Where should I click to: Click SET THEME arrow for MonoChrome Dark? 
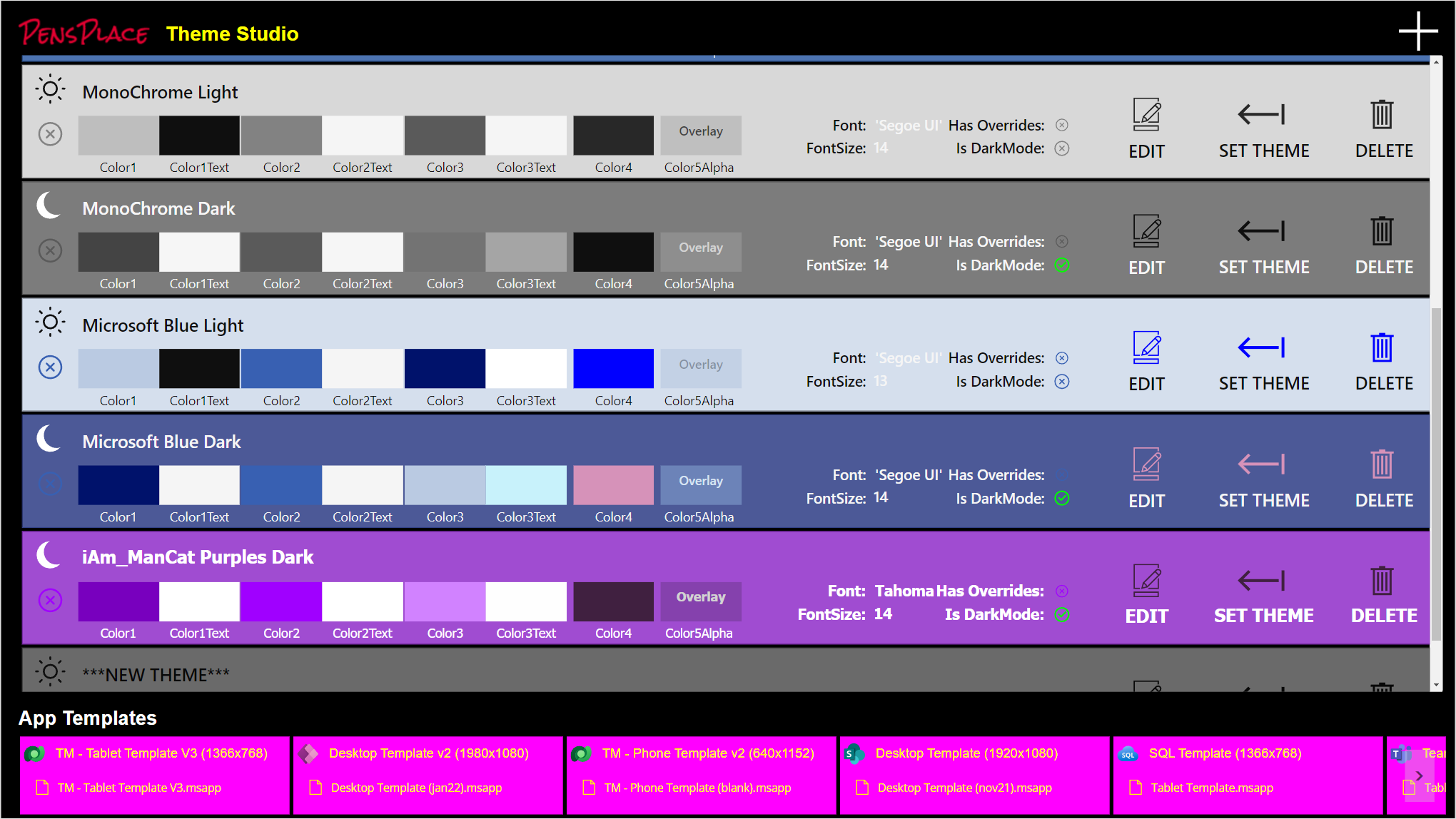point(1262,231)
